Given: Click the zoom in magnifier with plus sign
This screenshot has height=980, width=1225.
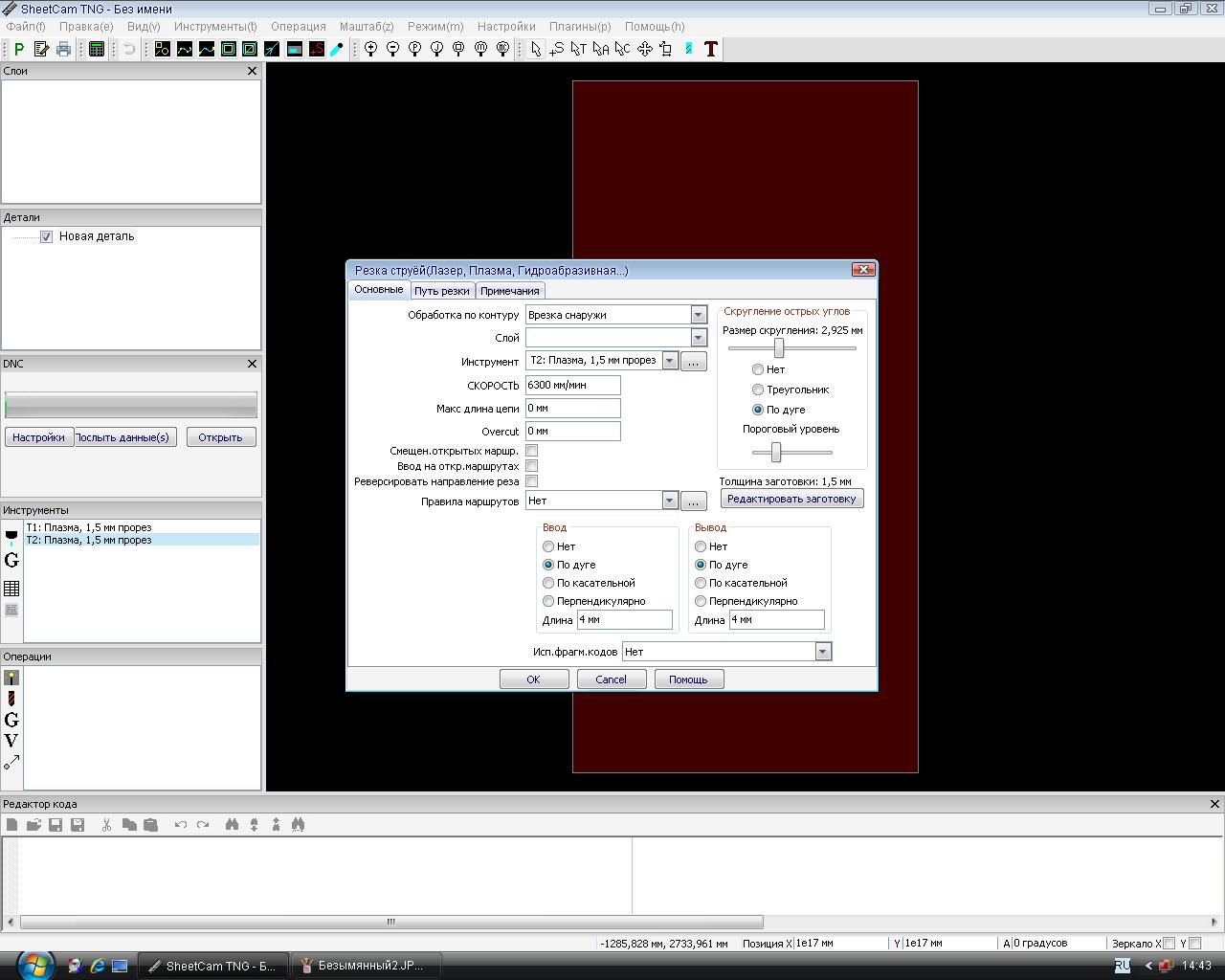Looking at the screenshot, I should click(371, 49).
